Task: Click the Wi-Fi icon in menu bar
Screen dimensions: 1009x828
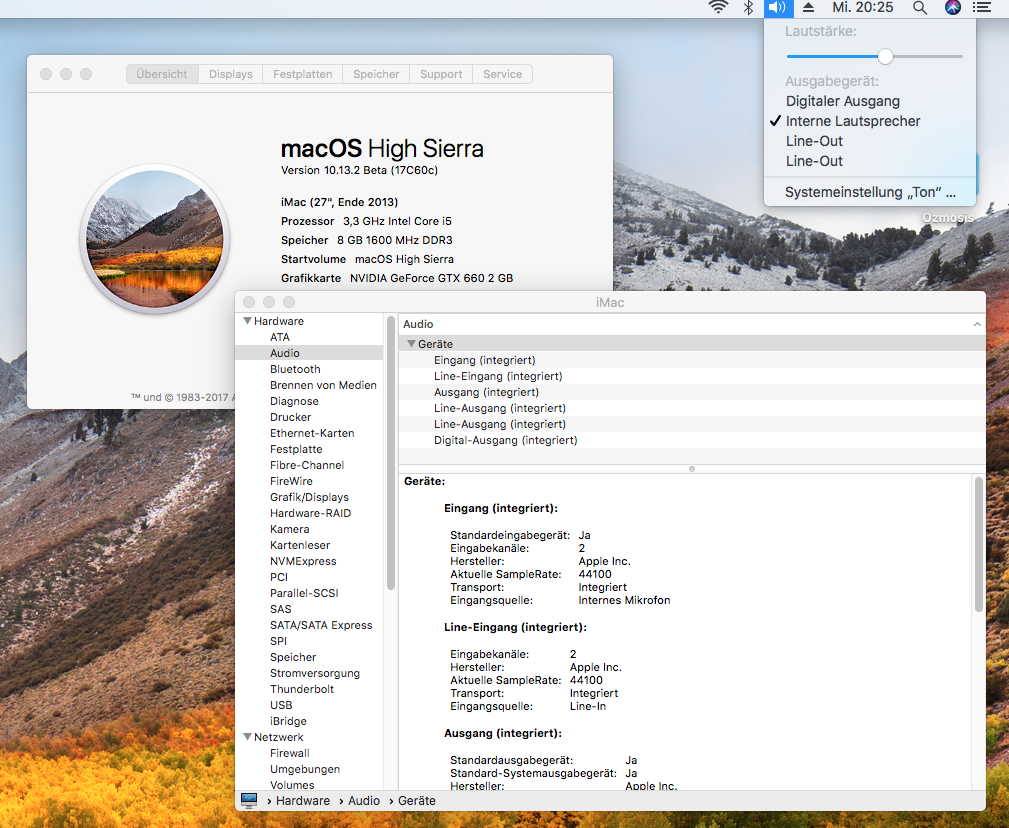Action: pyautogui.click(x=717, y=7)
